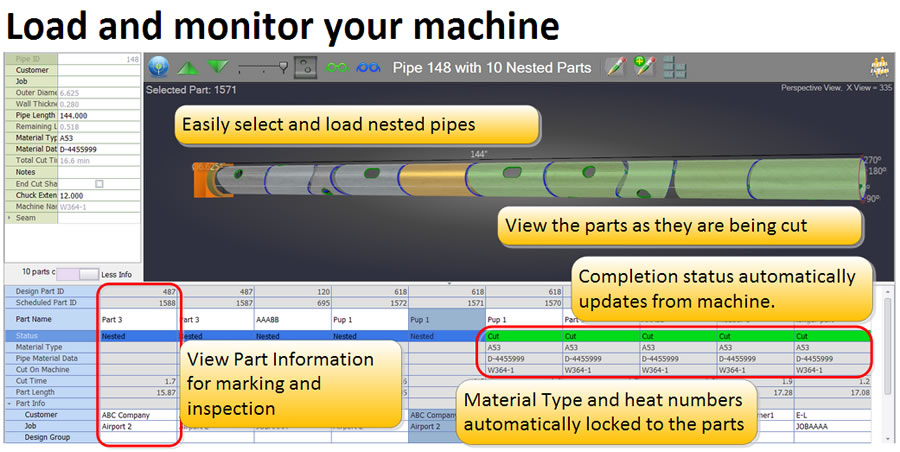Click the grid layout toolbar icon
Screen dimensions: 900x452
pyautogui.click(x=675, y=67)
